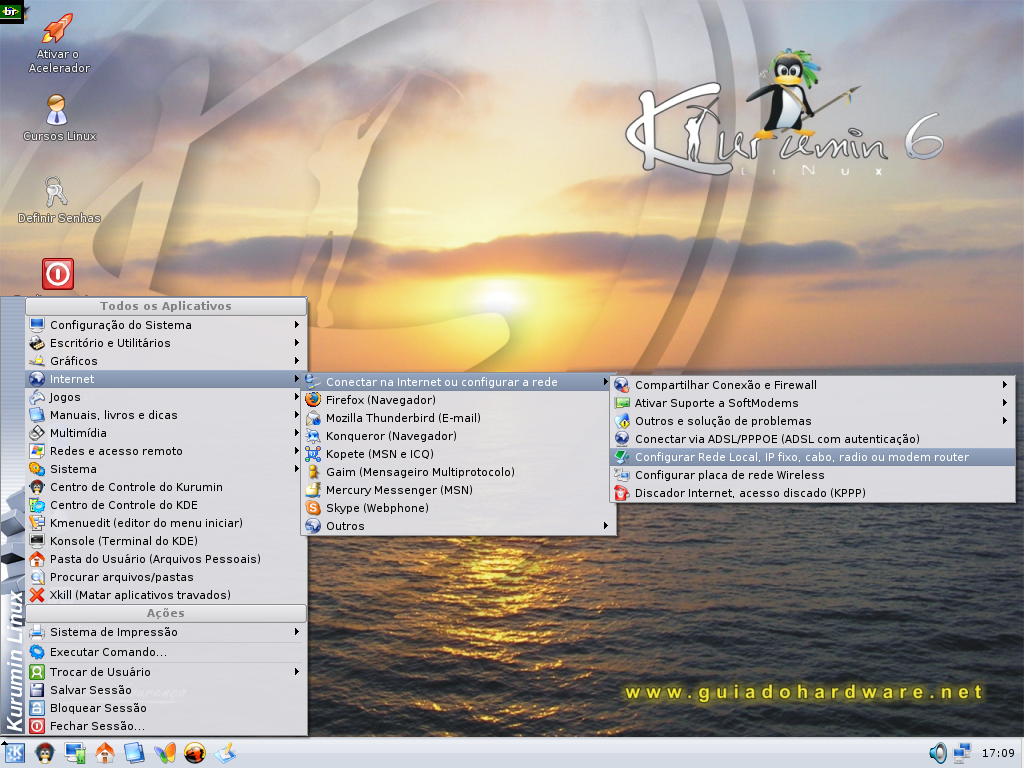Expand the 'Jogos' submenu arrow
Viewport: 1024px width, 768px height.
tap(296, 396)
